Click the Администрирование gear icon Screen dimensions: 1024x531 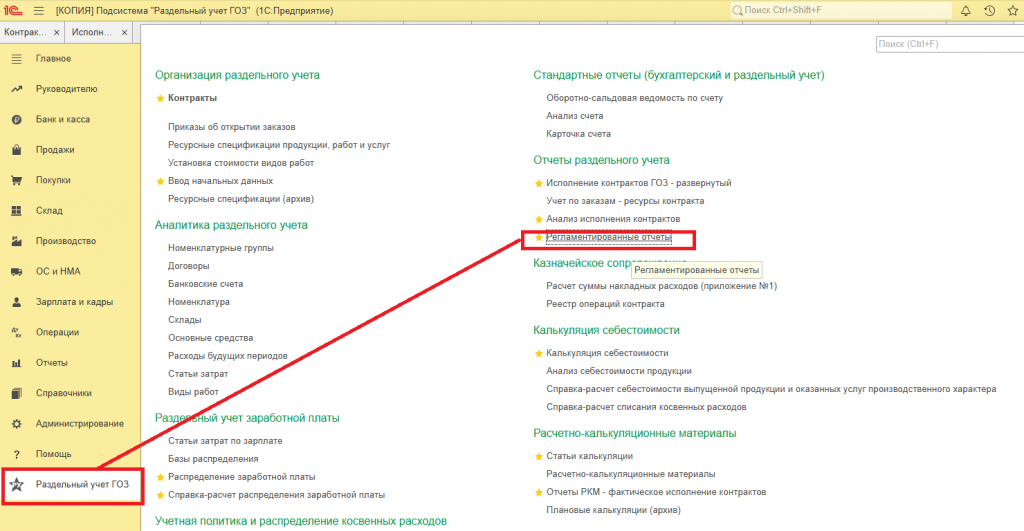(16, 424)
